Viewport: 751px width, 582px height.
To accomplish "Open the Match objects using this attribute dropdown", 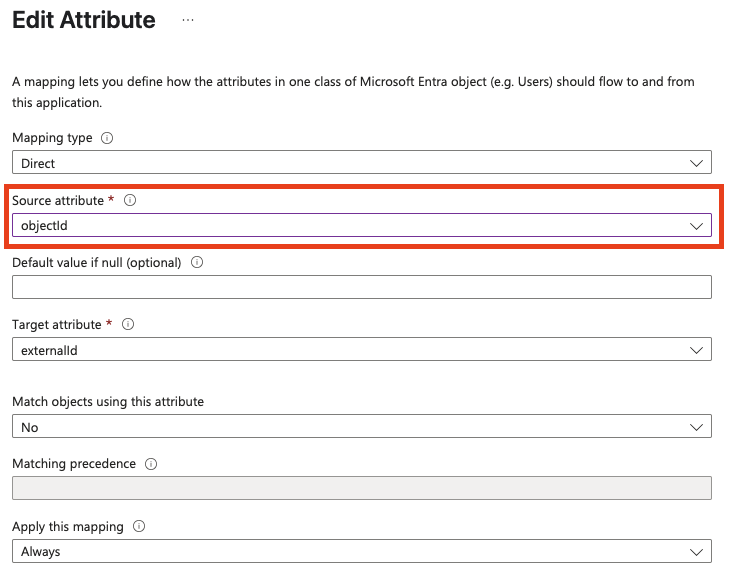I will tap(361, 427).
